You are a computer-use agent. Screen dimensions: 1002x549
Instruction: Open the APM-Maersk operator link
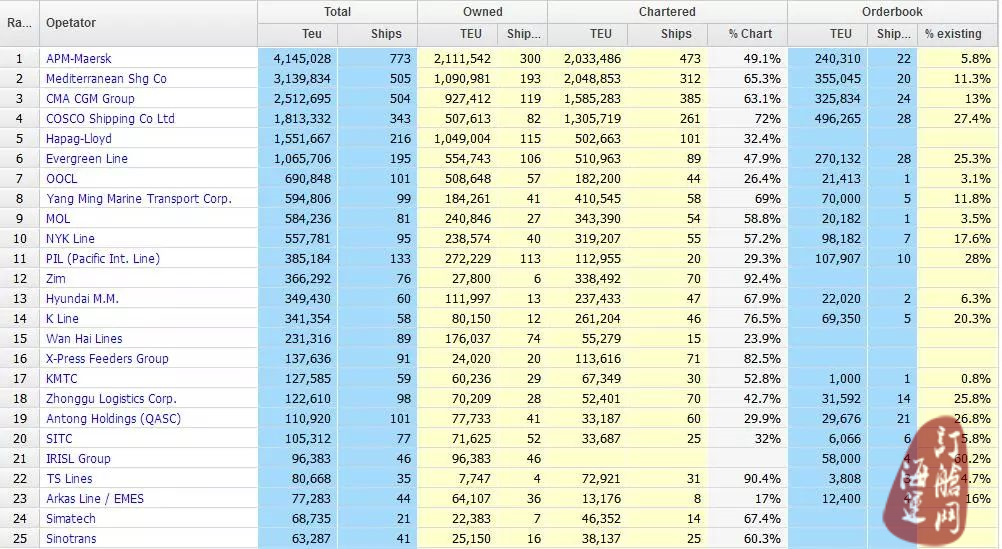[79, 59]
